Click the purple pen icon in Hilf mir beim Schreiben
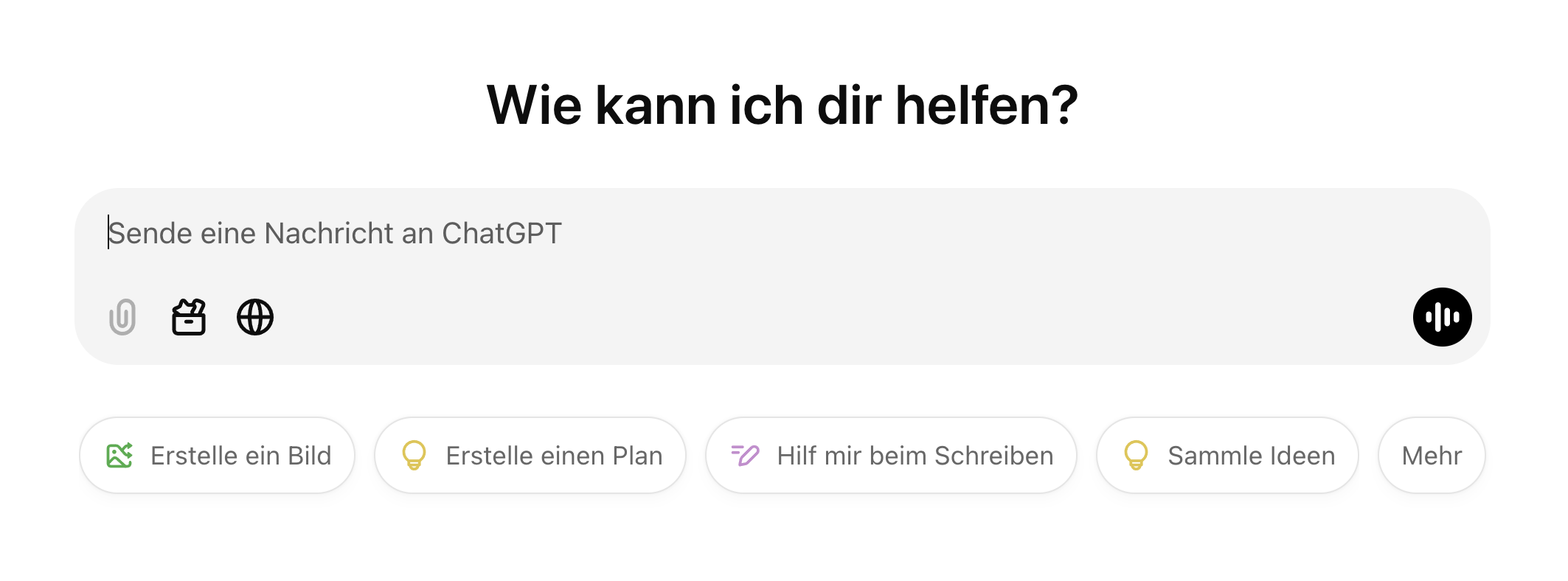1568x581 pixels. 745,456
